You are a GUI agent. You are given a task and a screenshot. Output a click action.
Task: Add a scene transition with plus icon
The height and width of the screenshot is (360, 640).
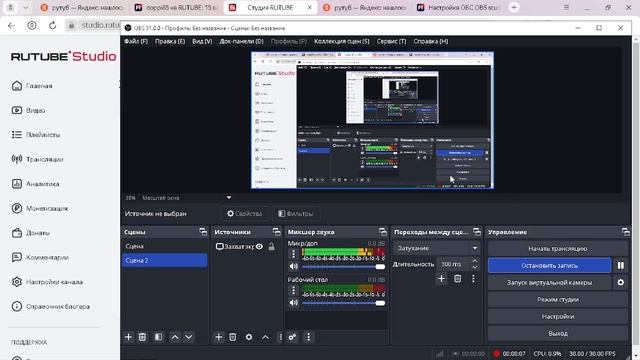coord(441,279)
